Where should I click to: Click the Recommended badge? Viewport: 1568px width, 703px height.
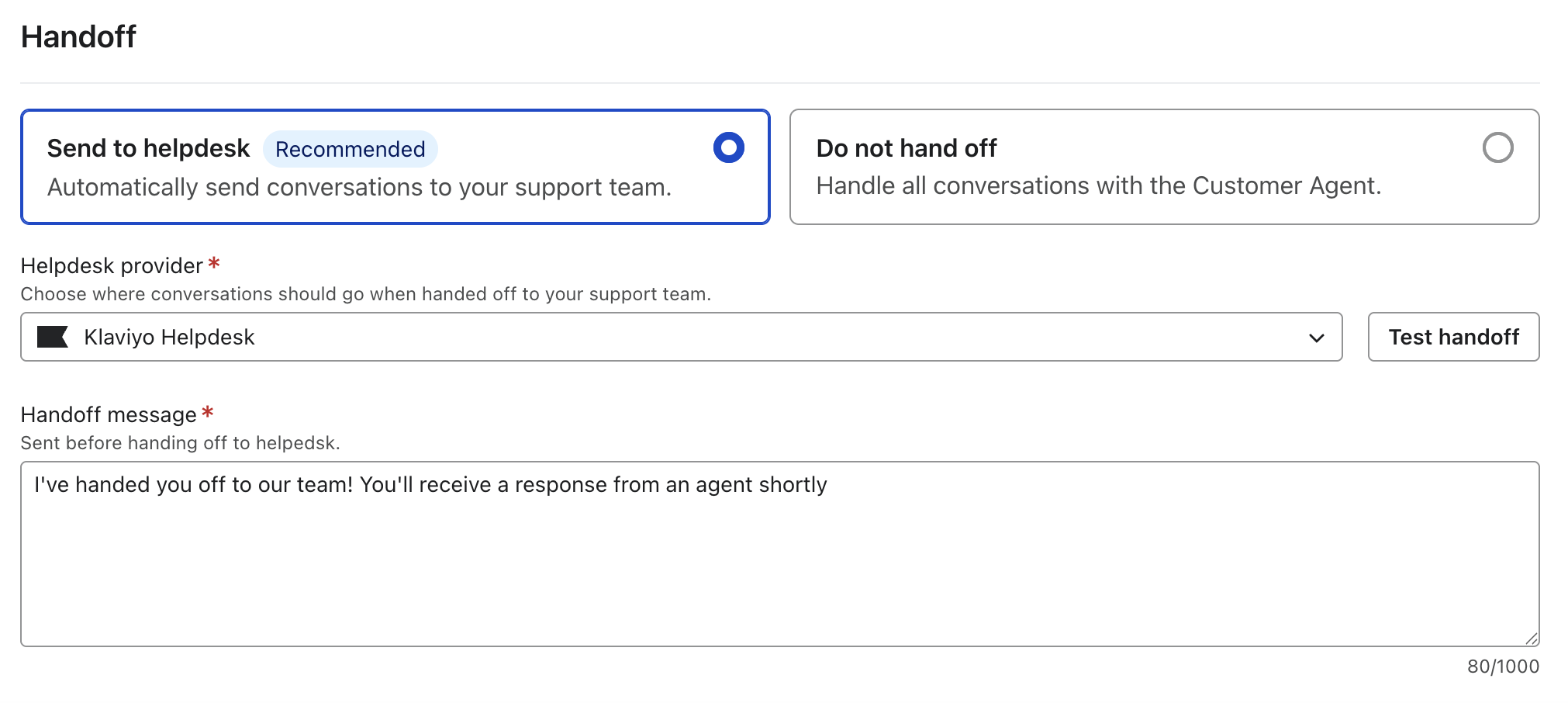(350, 149)
